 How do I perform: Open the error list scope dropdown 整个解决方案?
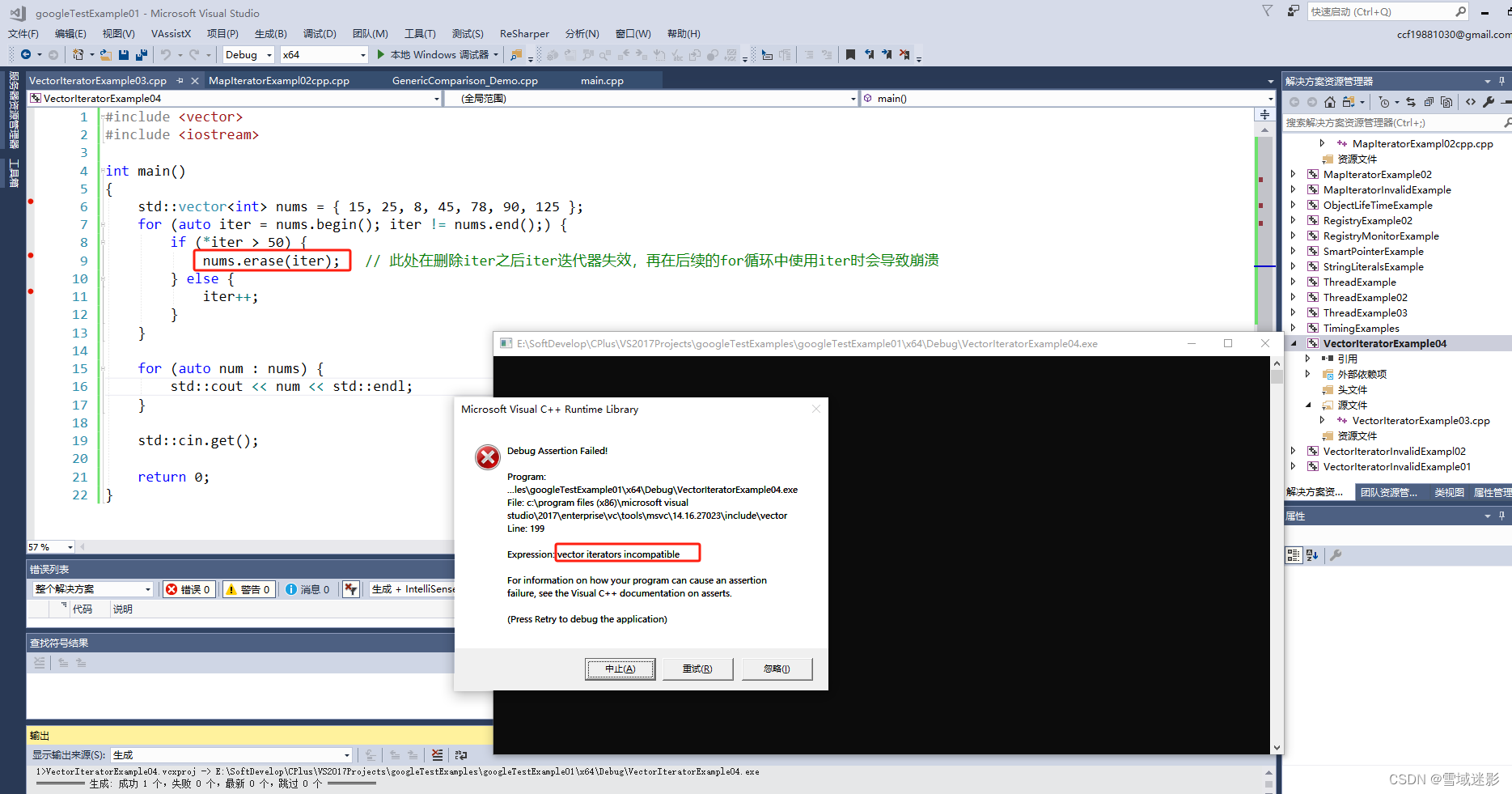93,589
